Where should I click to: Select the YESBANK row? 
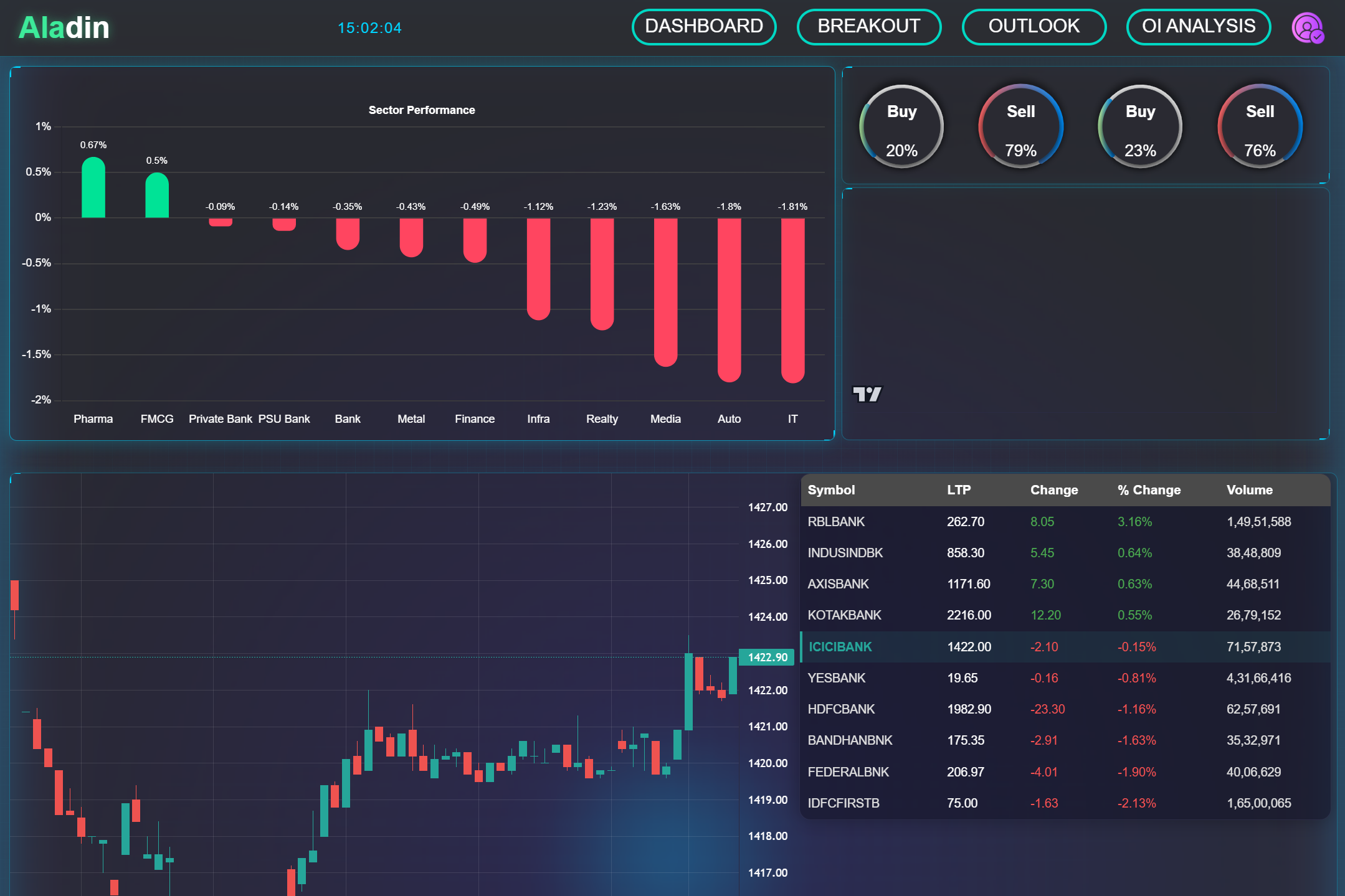[x=1065, y=678]
